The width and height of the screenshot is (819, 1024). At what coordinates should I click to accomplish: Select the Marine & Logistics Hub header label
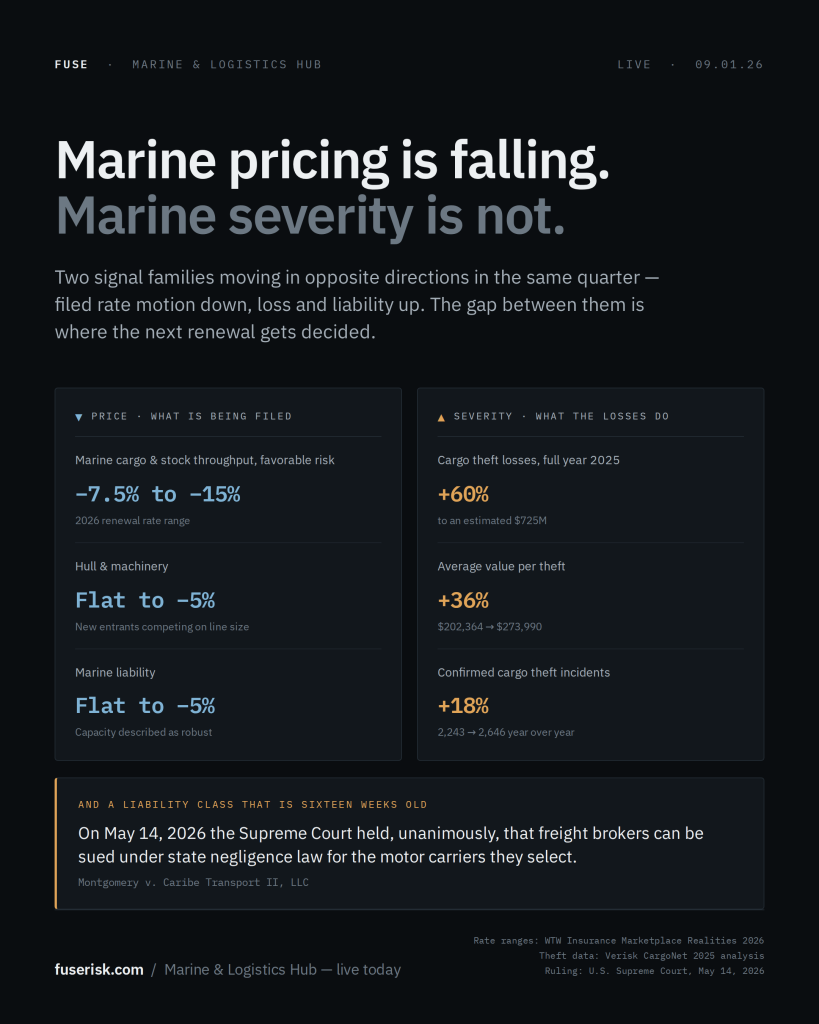click(x=227, y=65)
